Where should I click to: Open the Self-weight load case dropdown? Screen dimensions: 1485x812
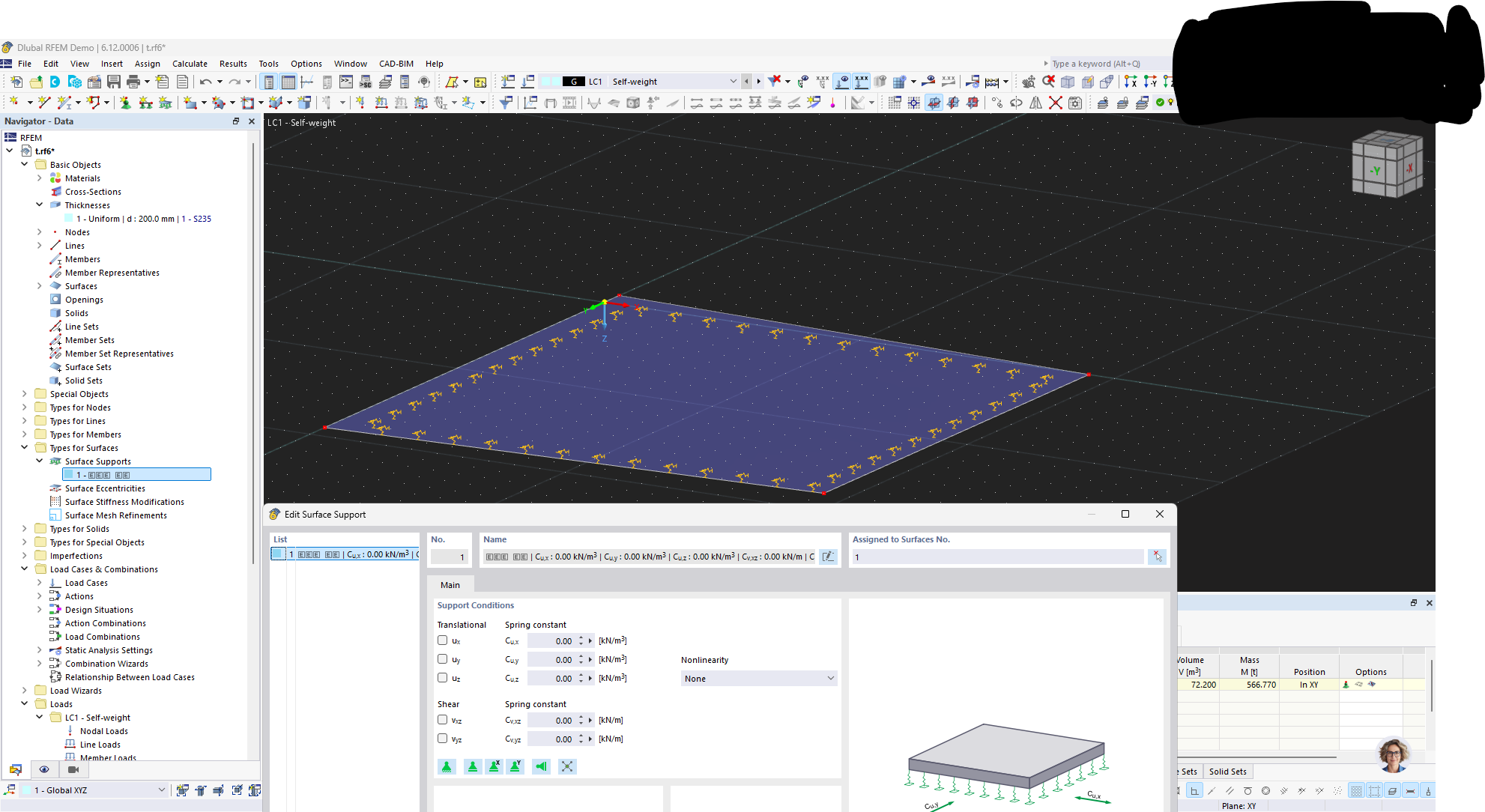click(733, 82)
